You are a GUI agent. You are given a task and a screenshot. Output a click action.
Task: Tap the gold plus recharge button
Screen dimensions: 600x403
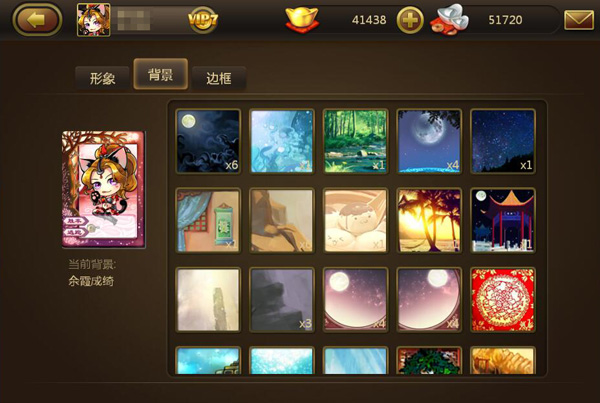click(410, 20)
